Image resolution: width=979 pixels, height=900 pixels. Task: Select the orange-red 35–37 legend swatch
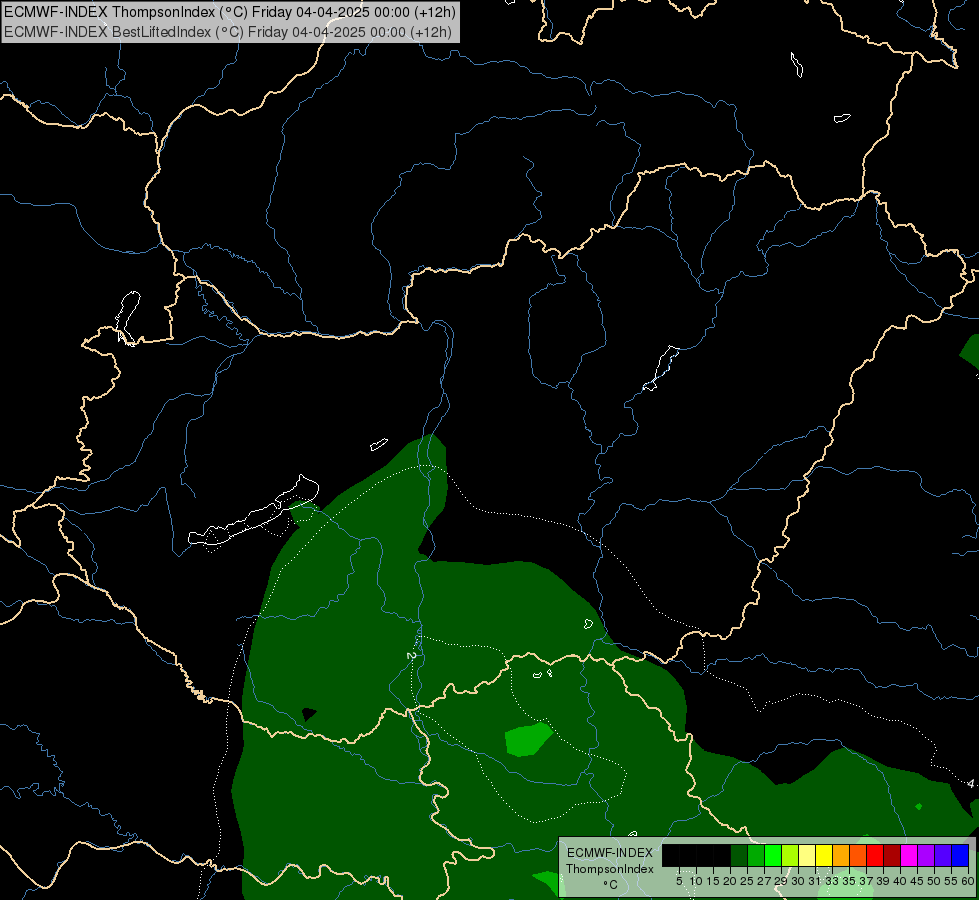(x=858, y=855)
